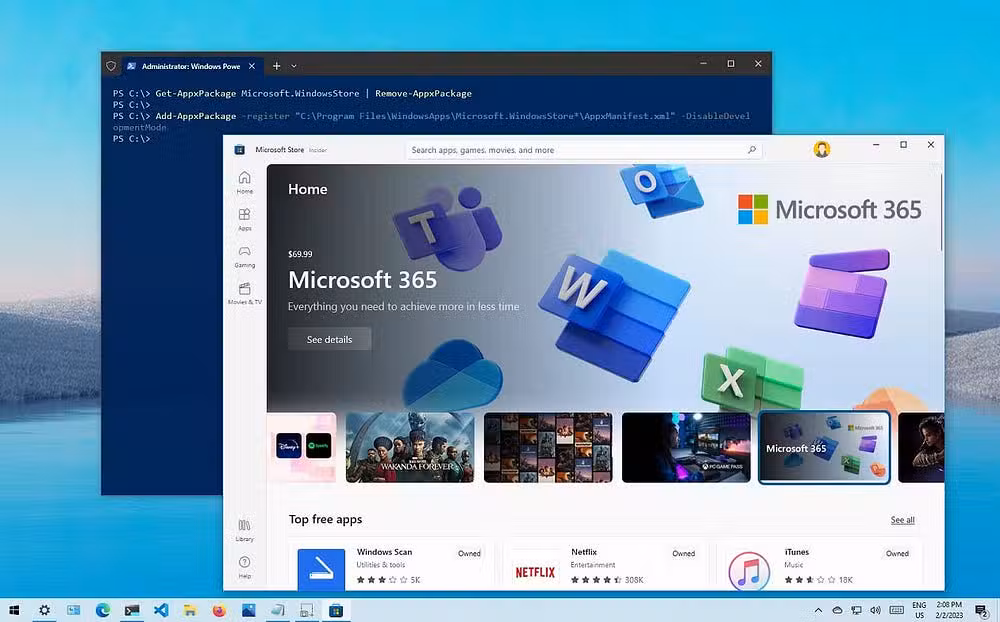Open a new tab in Windows Terminal
Viewport: 1000px width, 622px height.
point(276,66)
